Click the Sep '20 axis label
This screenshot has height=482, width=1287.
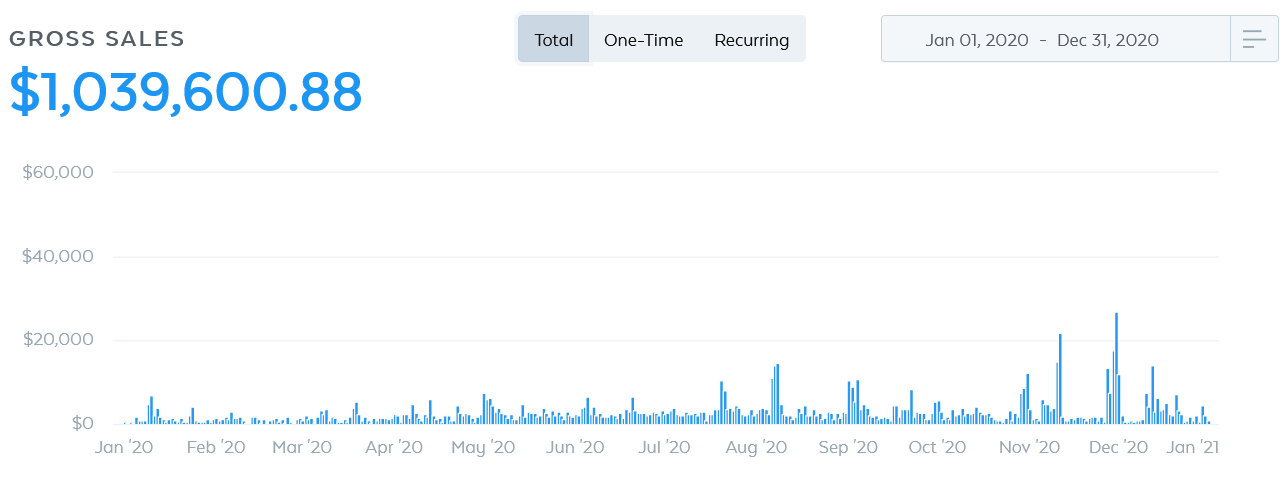coord(848,447)
